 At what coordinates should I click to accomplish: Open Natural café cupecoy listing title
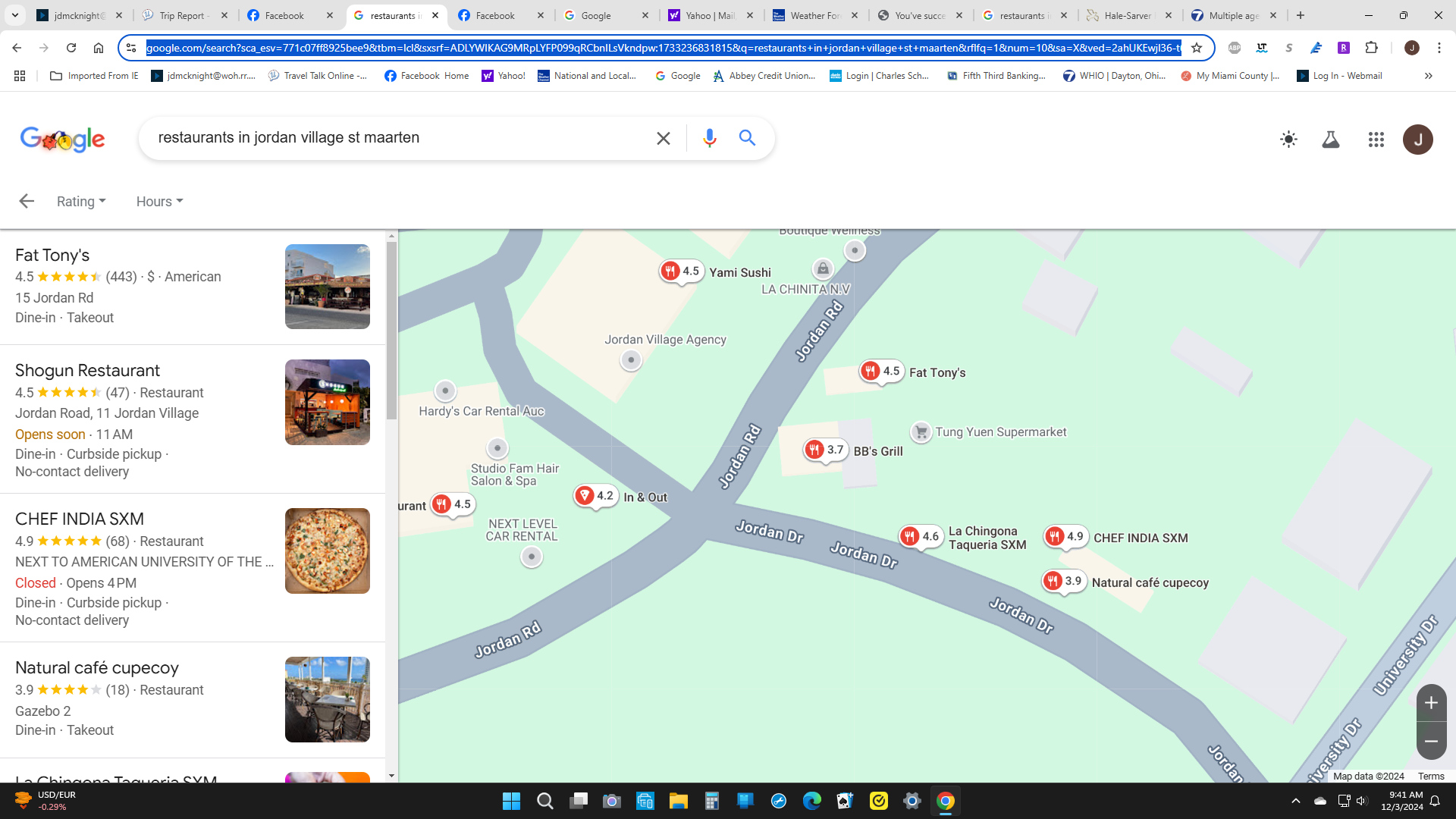[x=97, y=667]
